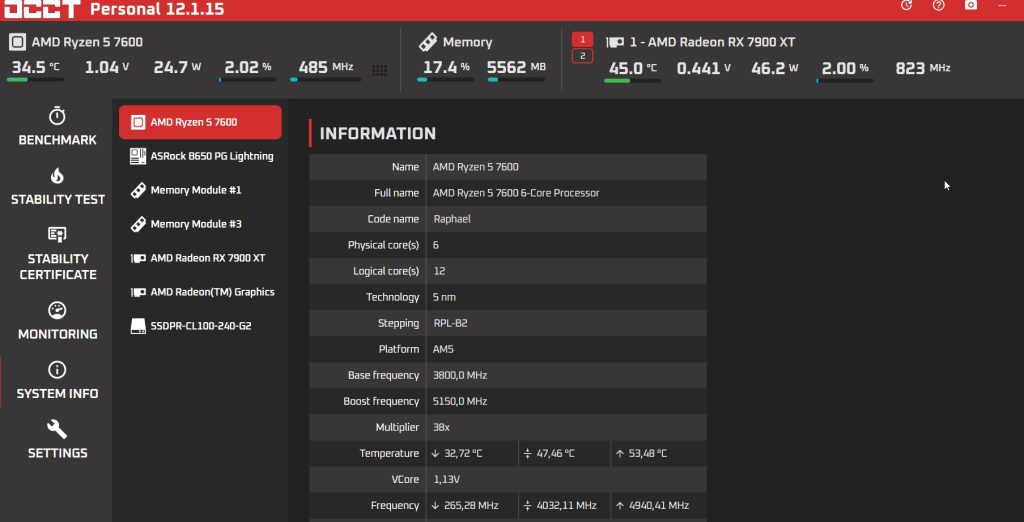Click the INFORMATION heading
The image size is (1024, 522).
[x=377, y=133]
